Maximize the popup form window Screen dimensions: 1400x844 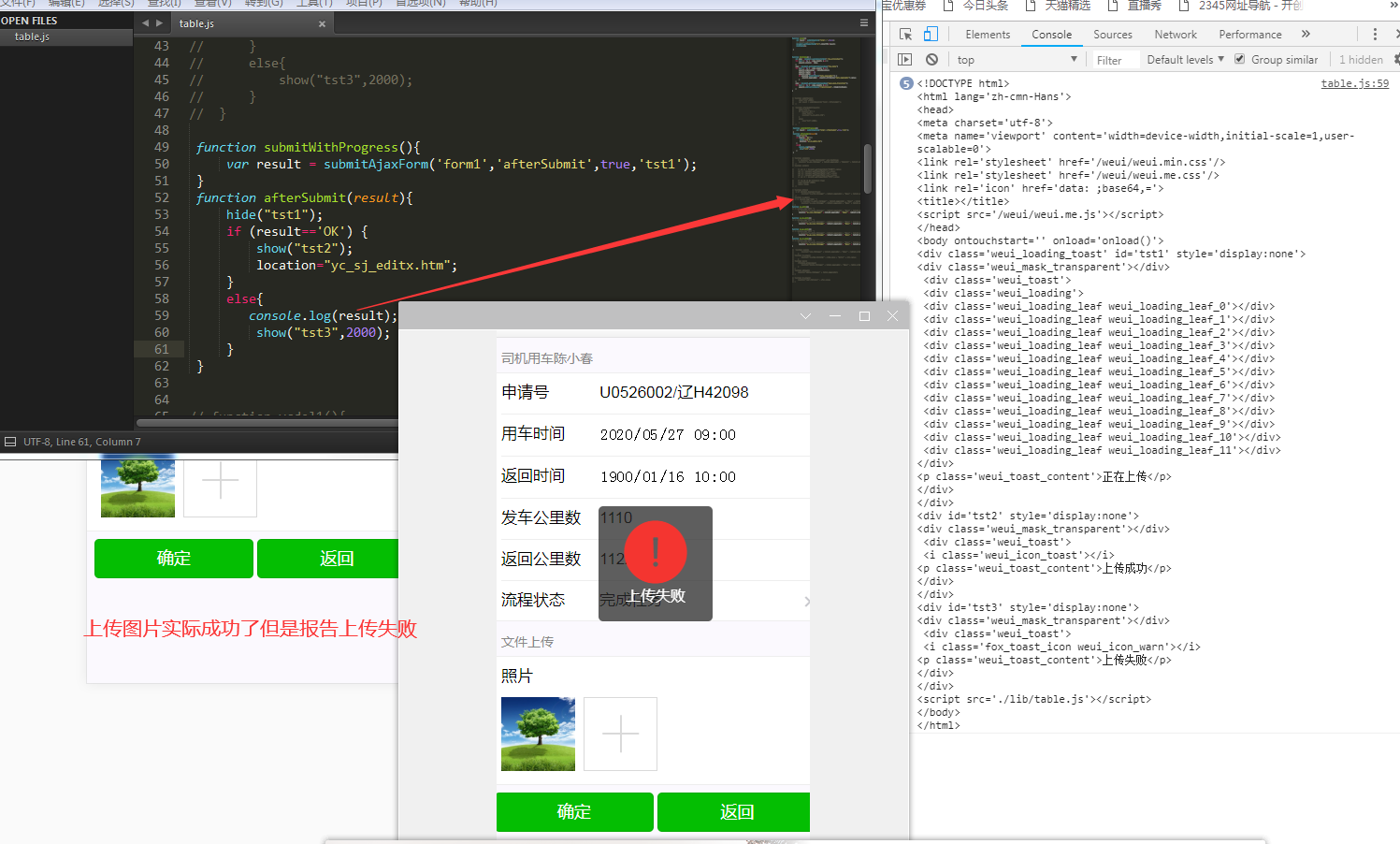click(864, 316)
